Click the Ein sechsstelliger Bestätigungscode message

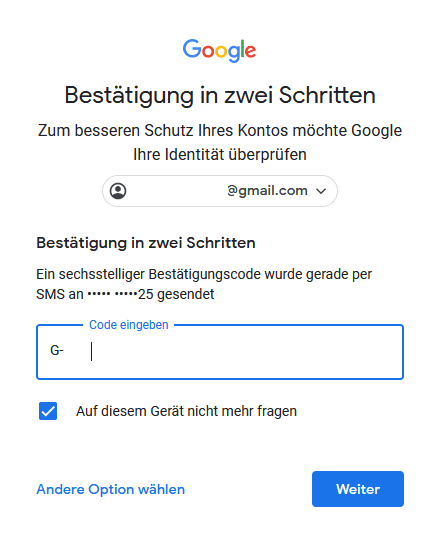(x=204, y=284)
